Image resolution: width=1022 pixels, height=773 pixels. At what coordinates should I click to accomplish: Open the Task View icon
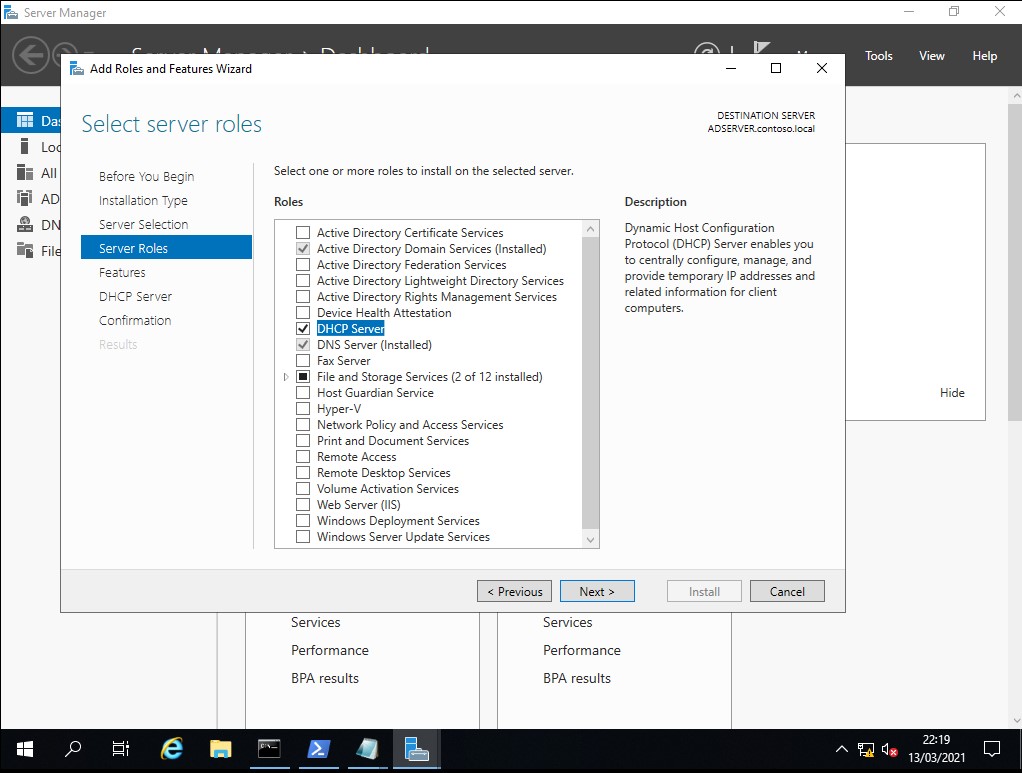pos(121,748)
